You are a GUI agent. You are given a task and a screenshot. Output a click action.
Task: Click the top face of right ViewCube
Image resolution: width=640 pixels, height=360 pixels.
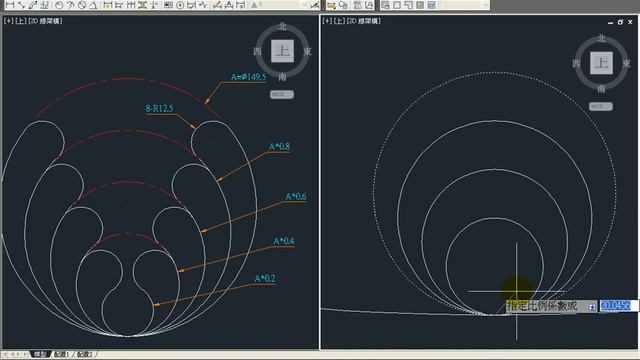[601, 63]
